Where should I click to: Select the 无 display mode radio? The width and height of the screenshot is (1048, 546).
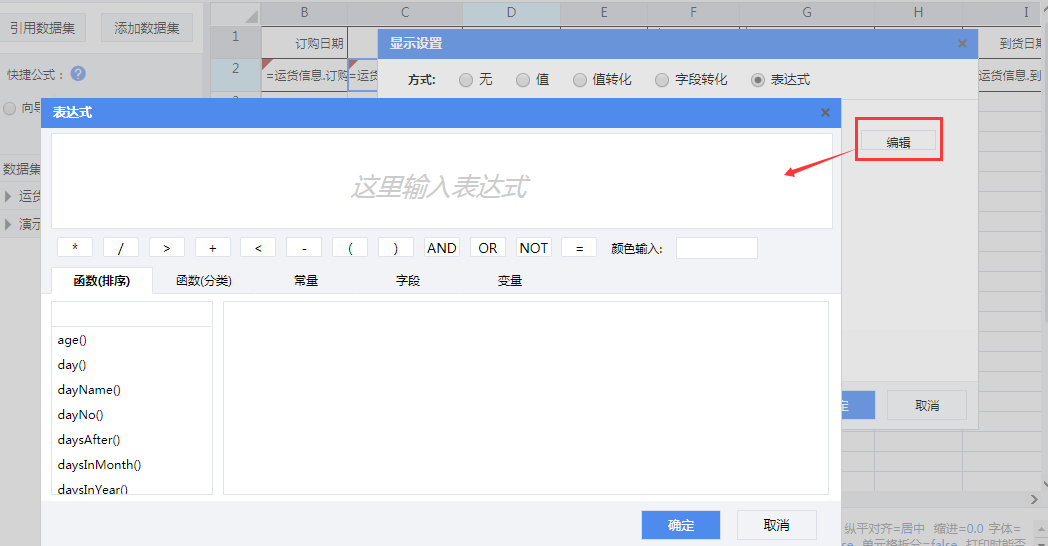pyautogui.click(x=466, y=80)
